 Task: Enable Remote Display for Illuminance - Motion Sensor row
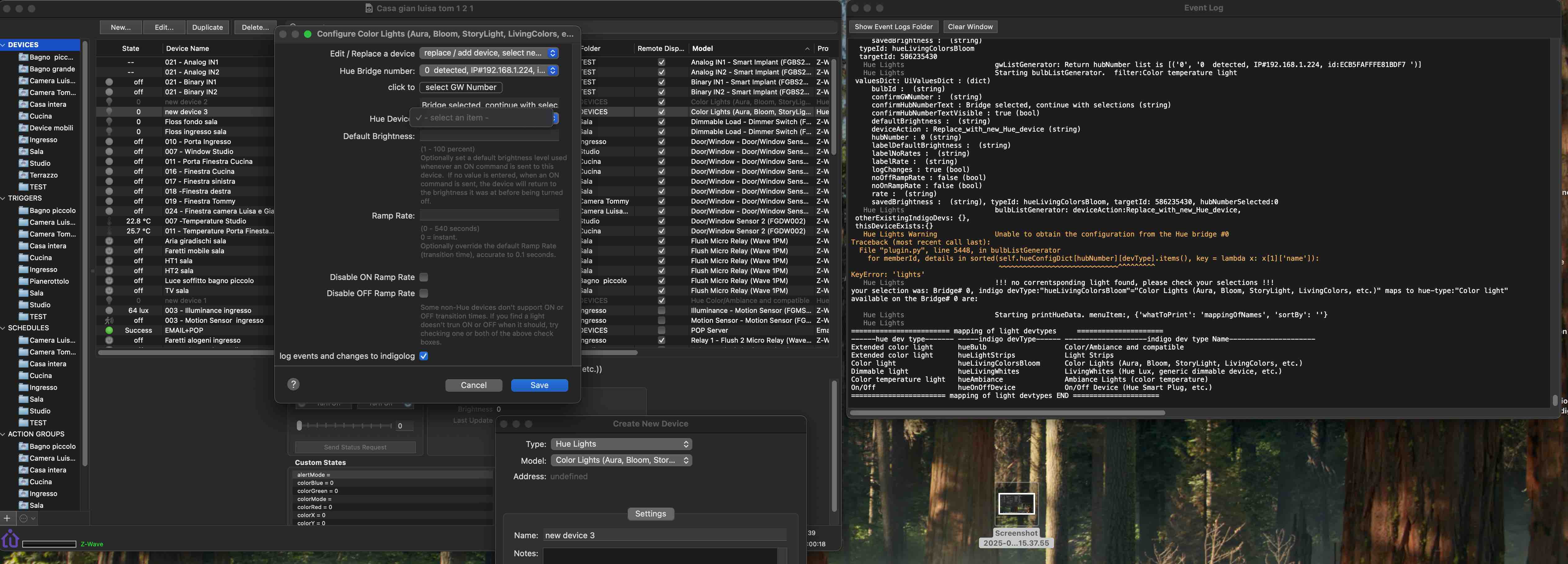click(661, 311)
